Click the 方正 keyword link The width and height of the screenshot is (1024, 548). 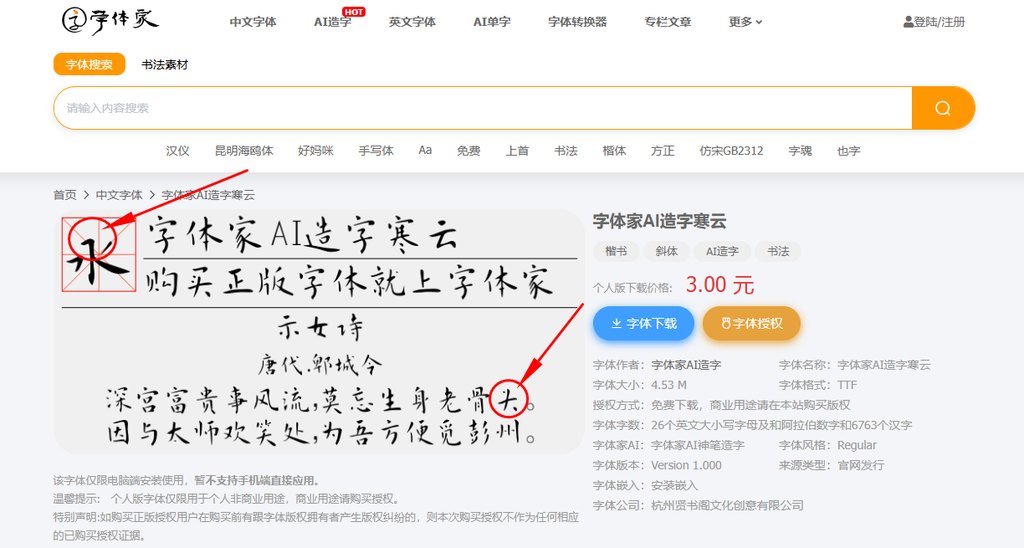tap(662, 151)
